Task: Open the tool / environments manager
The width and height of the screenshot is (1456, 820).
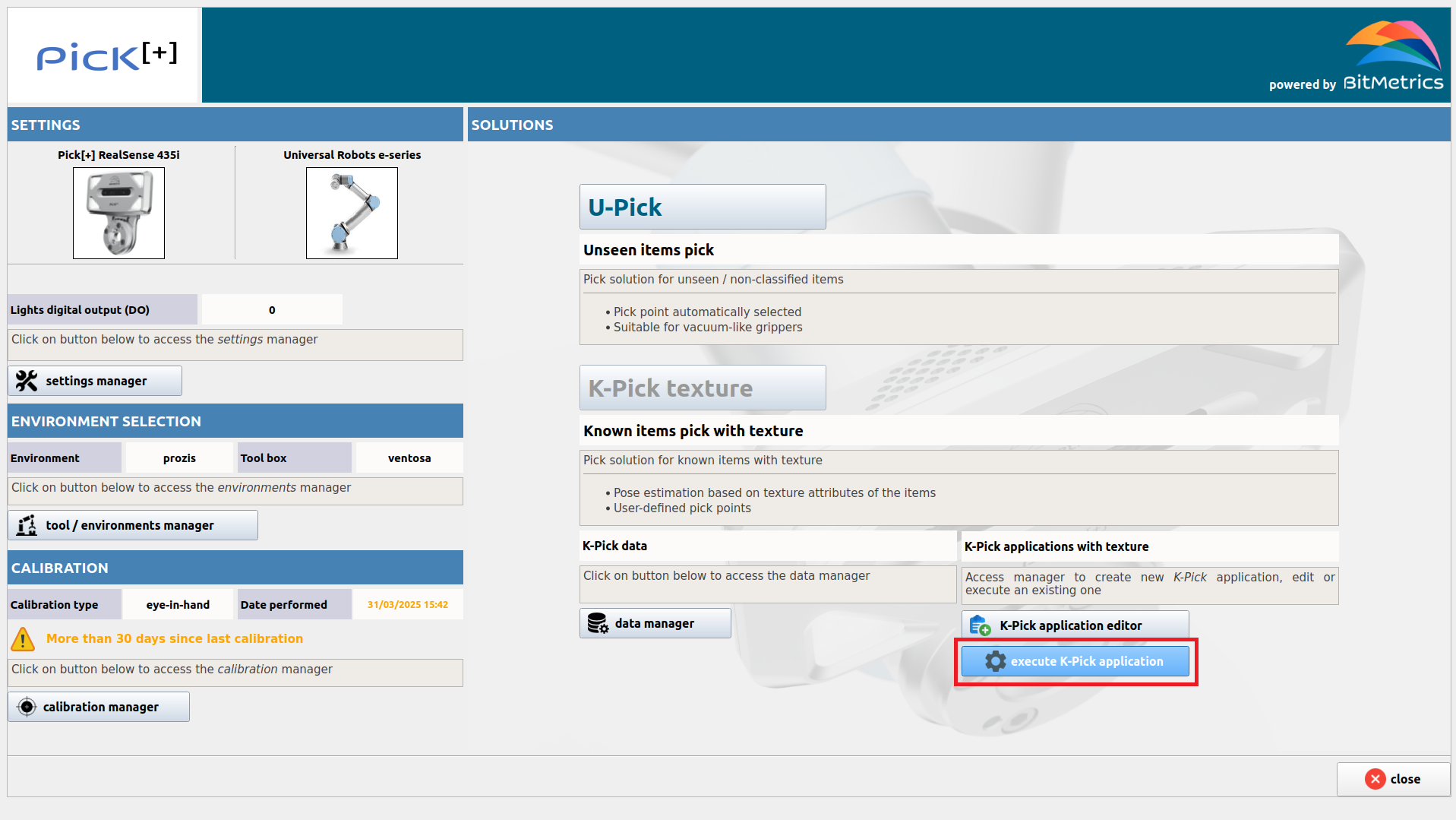Action: [x=133, y=525]
